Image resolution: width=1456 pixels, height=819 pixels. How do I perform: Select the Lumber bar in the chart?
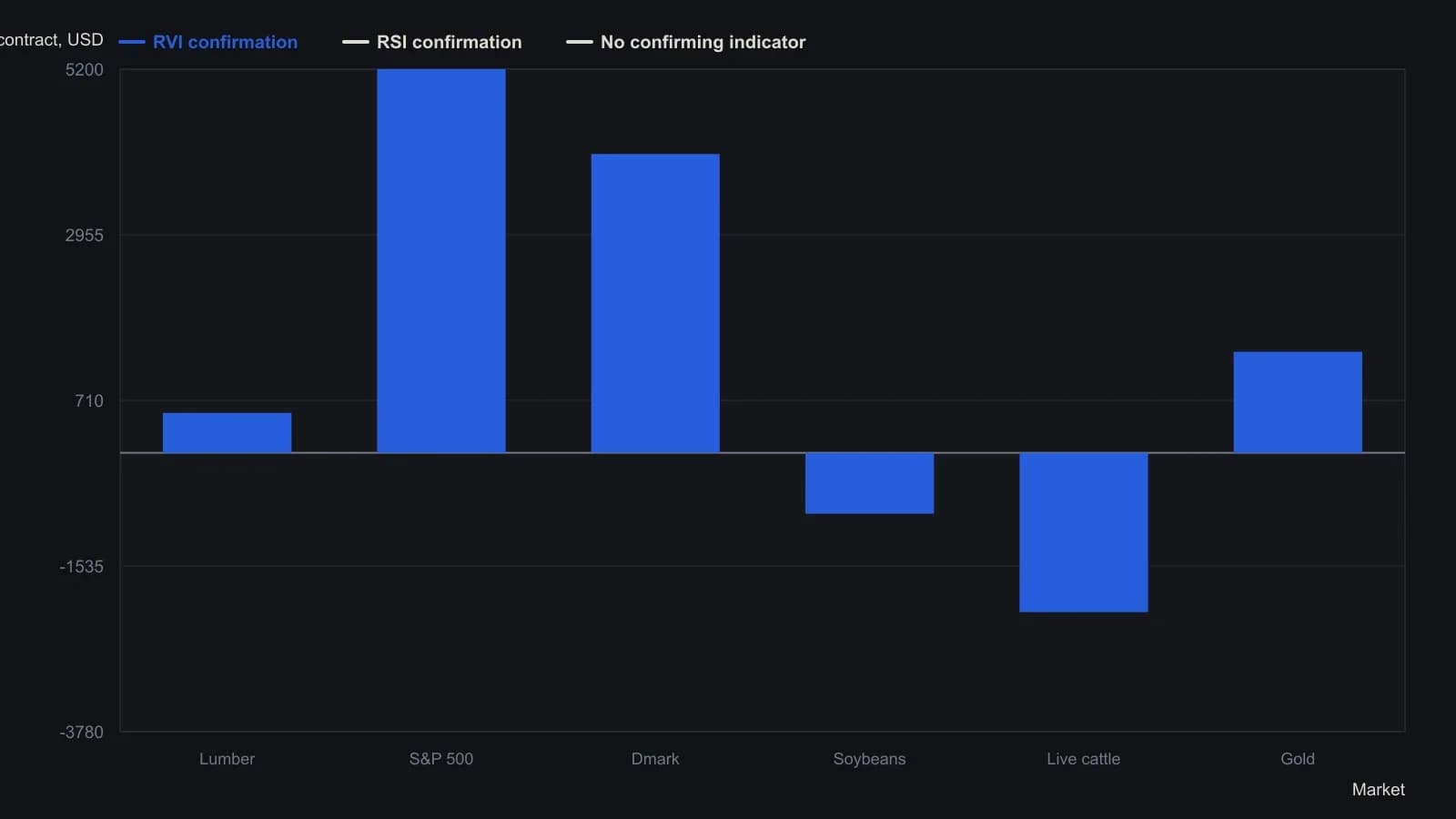point(227,432)
